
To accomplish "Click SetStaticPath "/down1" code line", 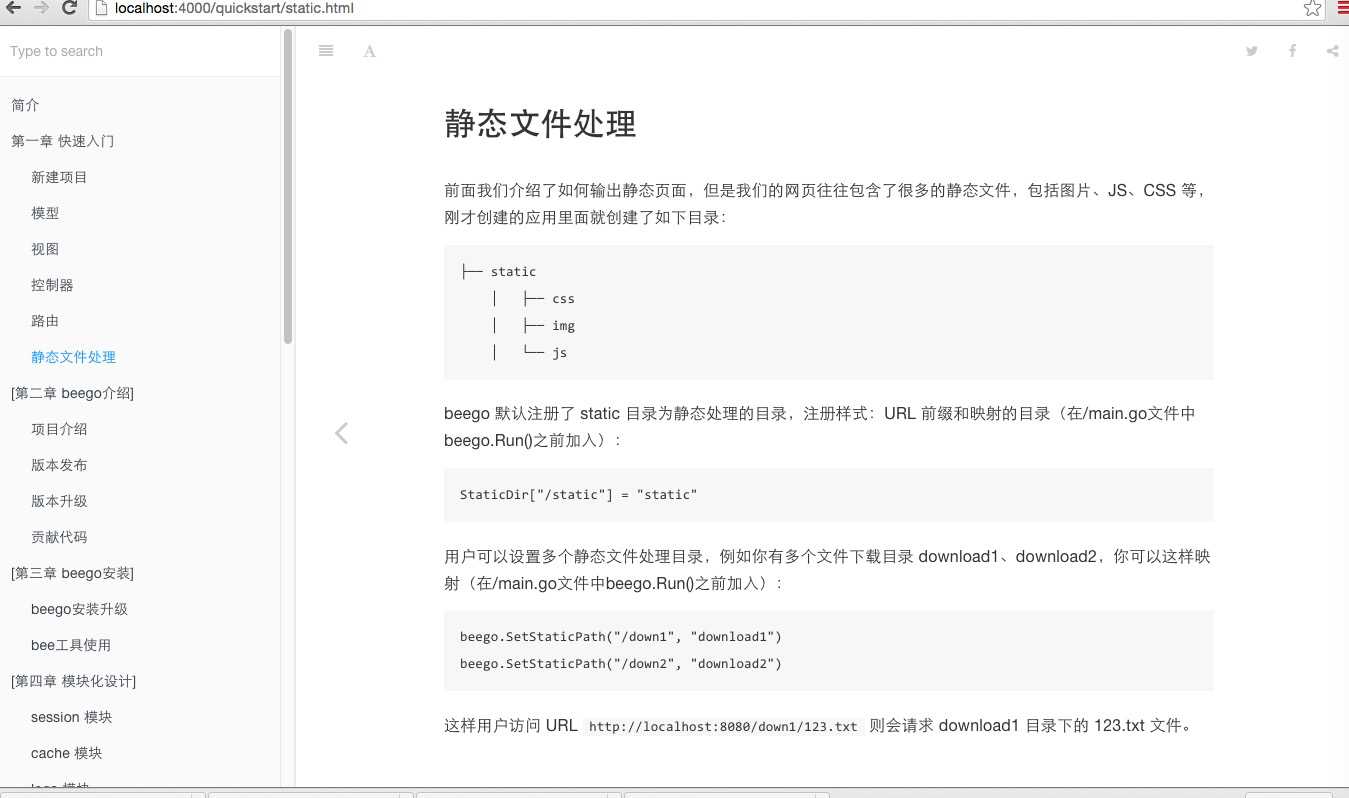I will coord(620,636).
